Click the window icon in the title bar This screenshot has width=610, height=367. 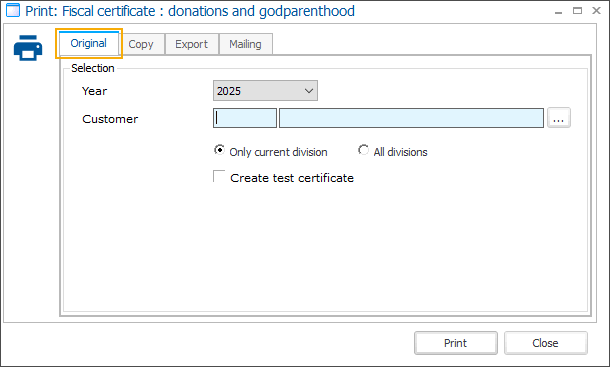(x=13, y=11)
